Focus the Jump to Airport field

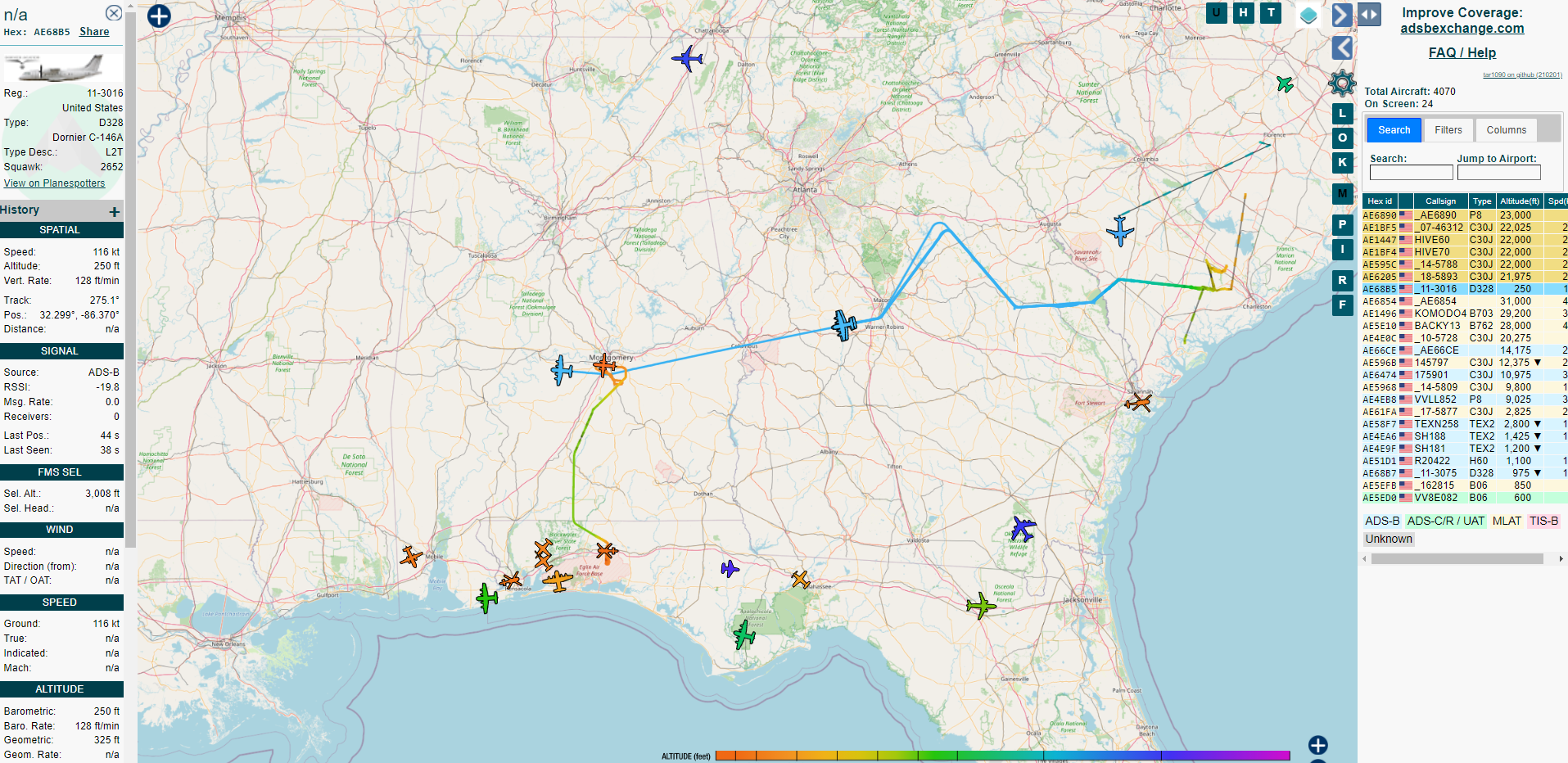(x=1498, y=173)
